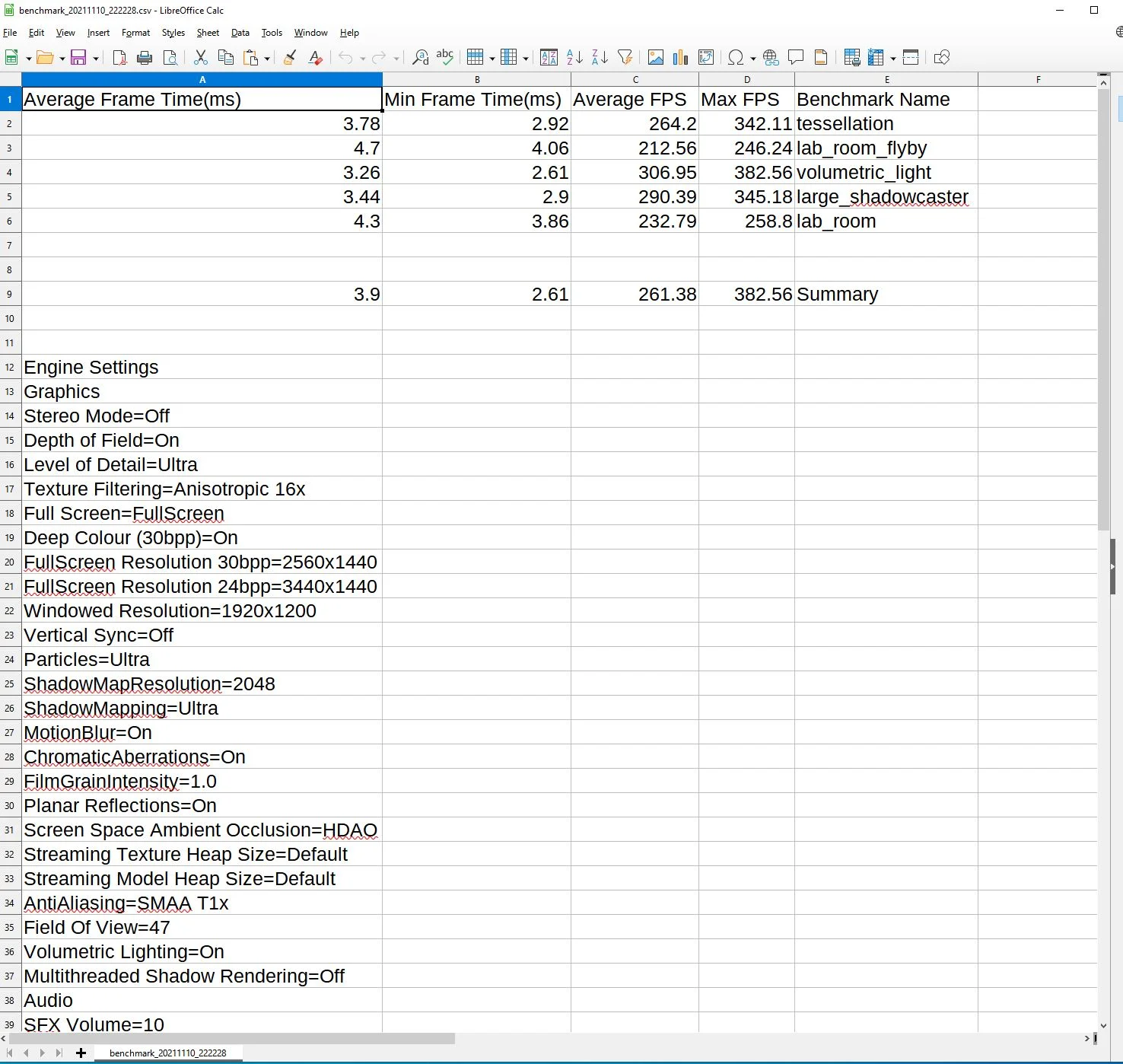Open the special character dropdown arrow
Screen dimensions: 1123x1064
click(x=753, y=59)
